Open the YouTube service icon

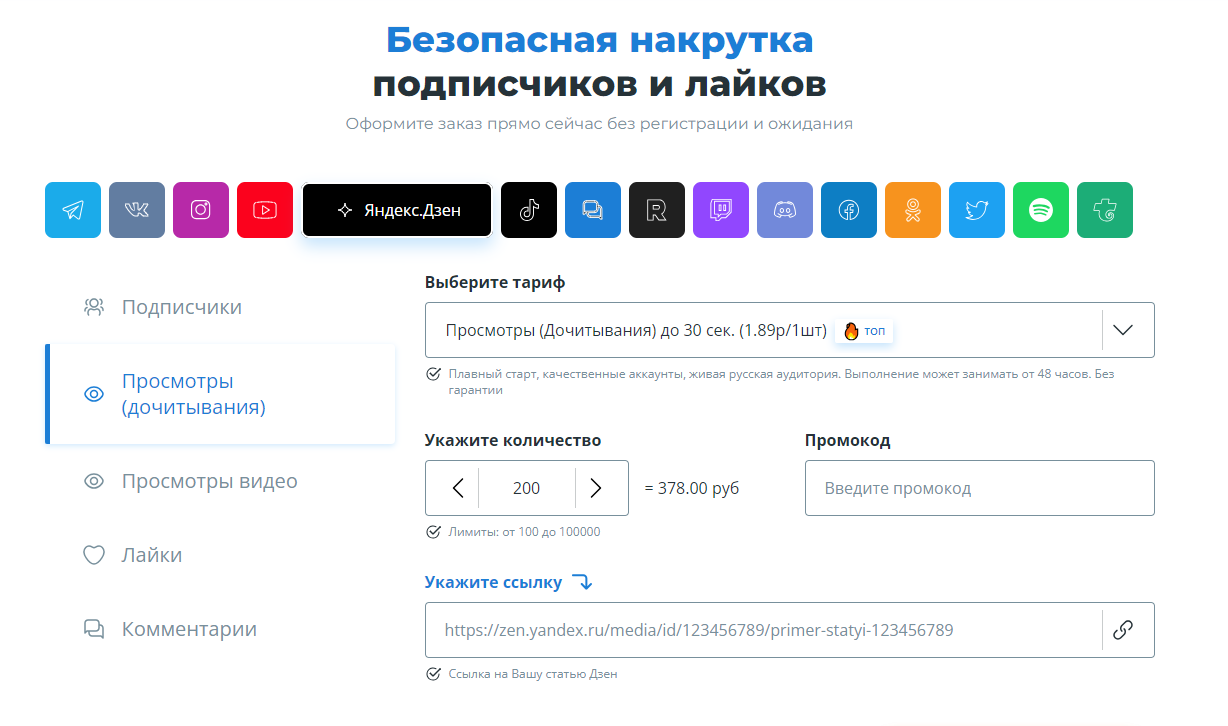point(265,210)
